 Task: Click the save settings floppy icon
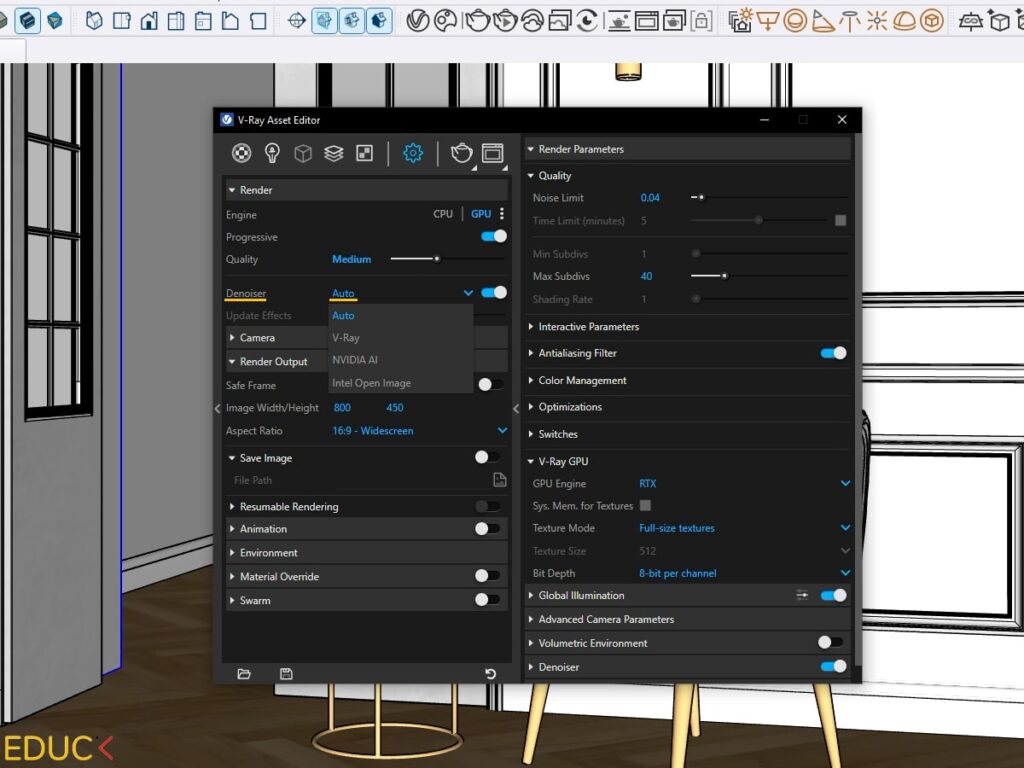point(286,674)
